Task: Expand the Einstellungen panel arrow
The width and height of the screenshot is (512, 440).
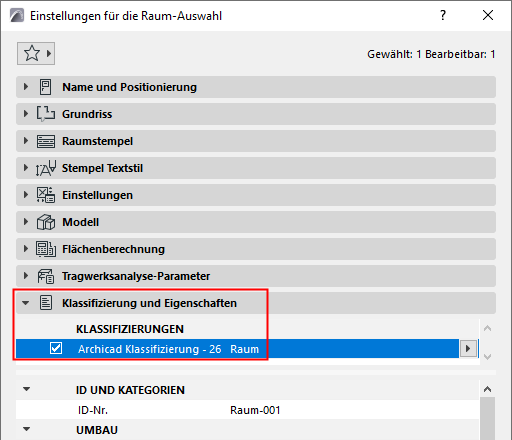Action: pyautogui.click(x=26, y=195)
